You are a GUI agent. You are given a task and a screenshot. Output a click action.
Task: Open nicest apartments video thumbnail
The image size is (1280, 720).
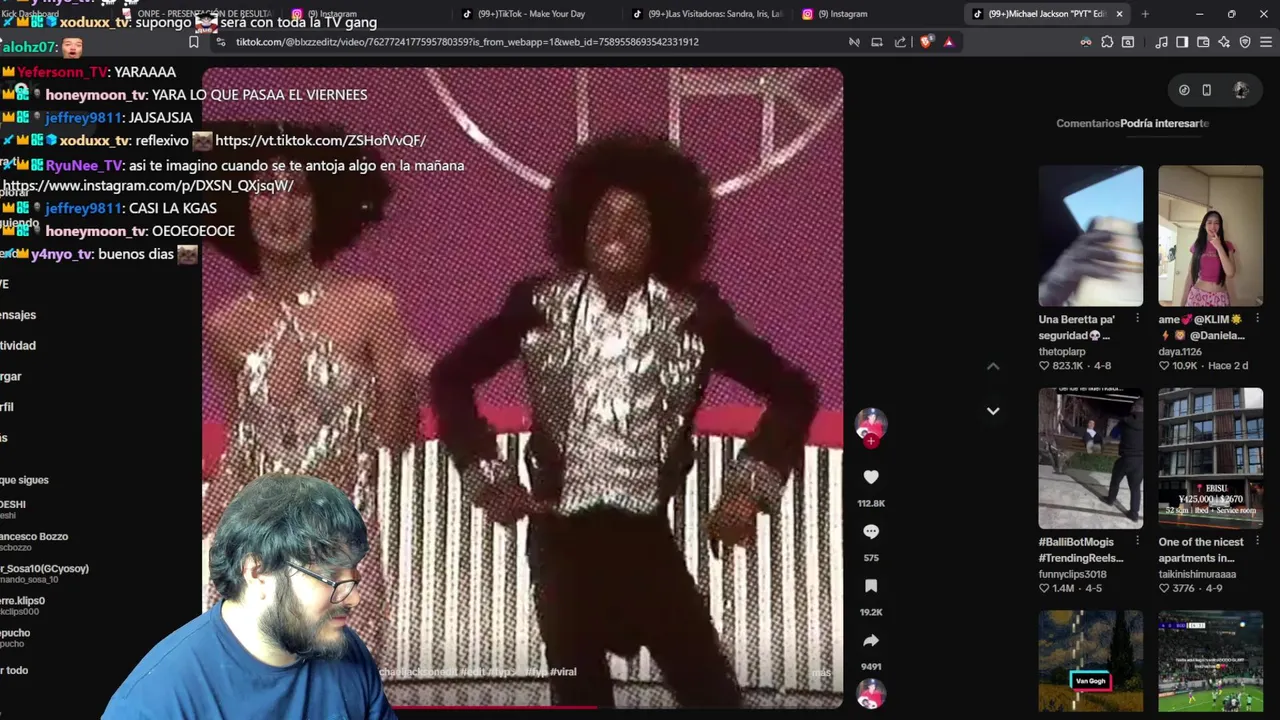click(x=1210, y=458)
